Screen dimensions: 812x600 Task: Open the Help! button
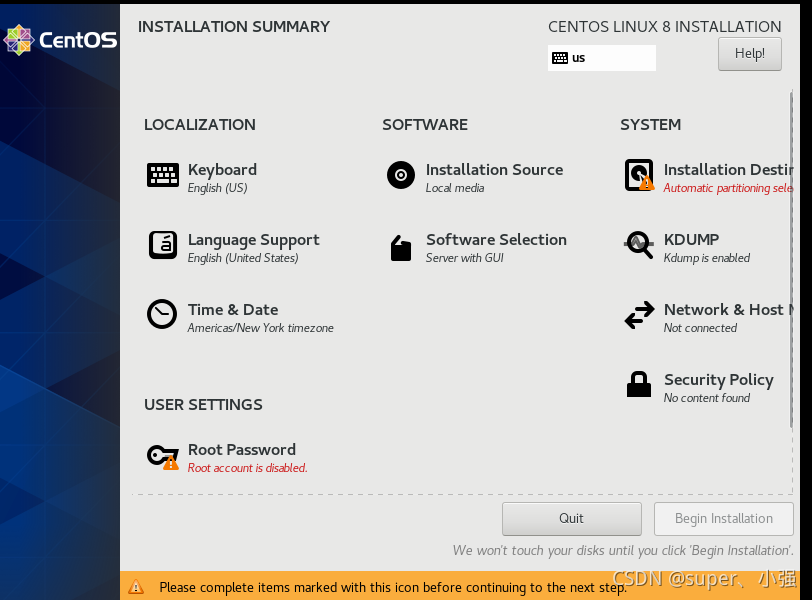coord(750,54)
